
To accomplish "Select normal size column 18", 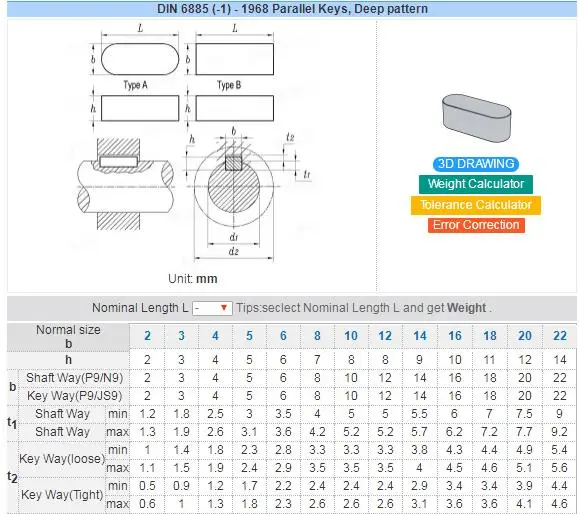I will tap(490, 336).
